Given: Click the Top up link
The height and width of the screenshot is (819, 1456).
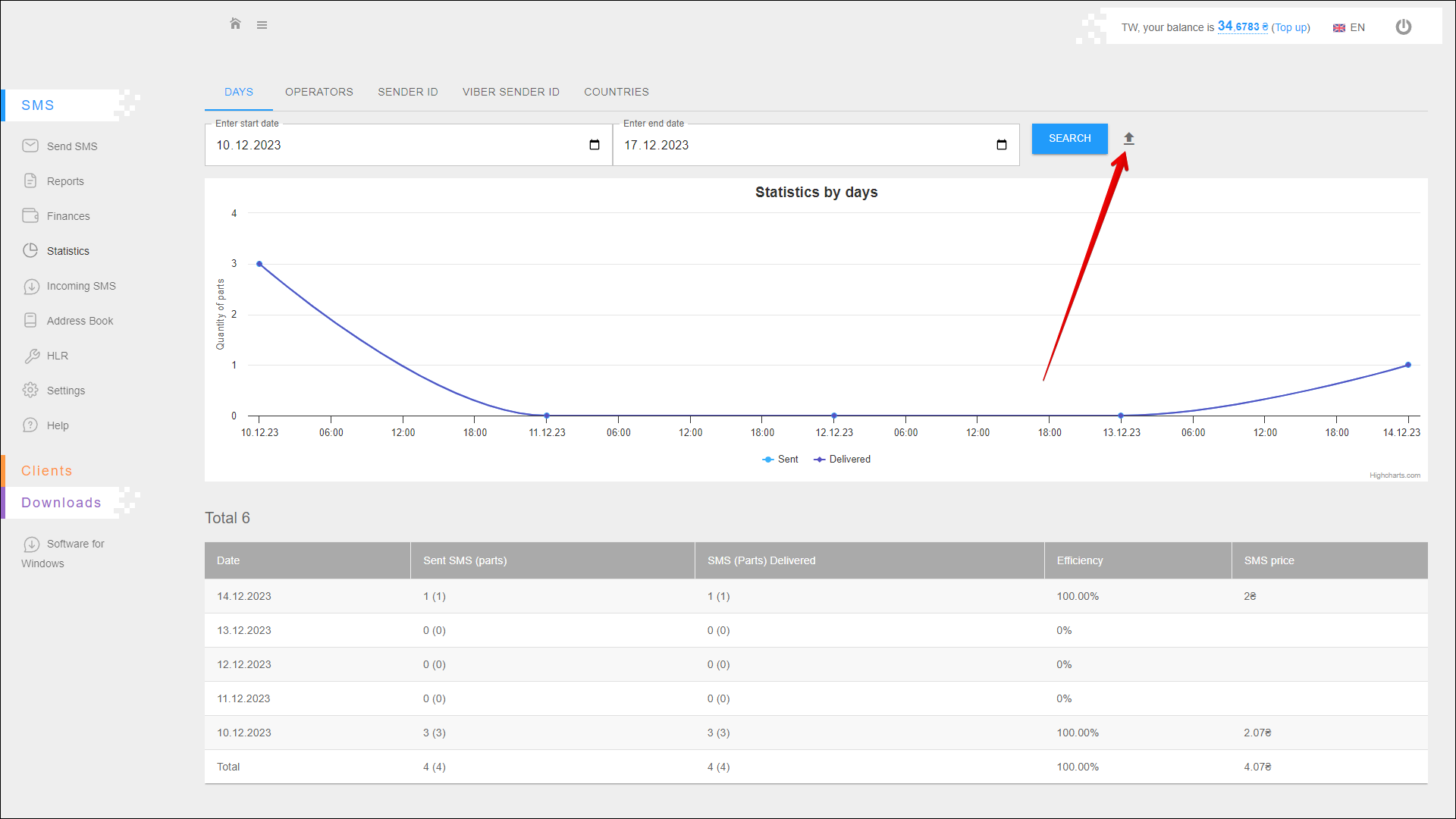Looking at the screenshot, I should click(x=1291, y=27).
